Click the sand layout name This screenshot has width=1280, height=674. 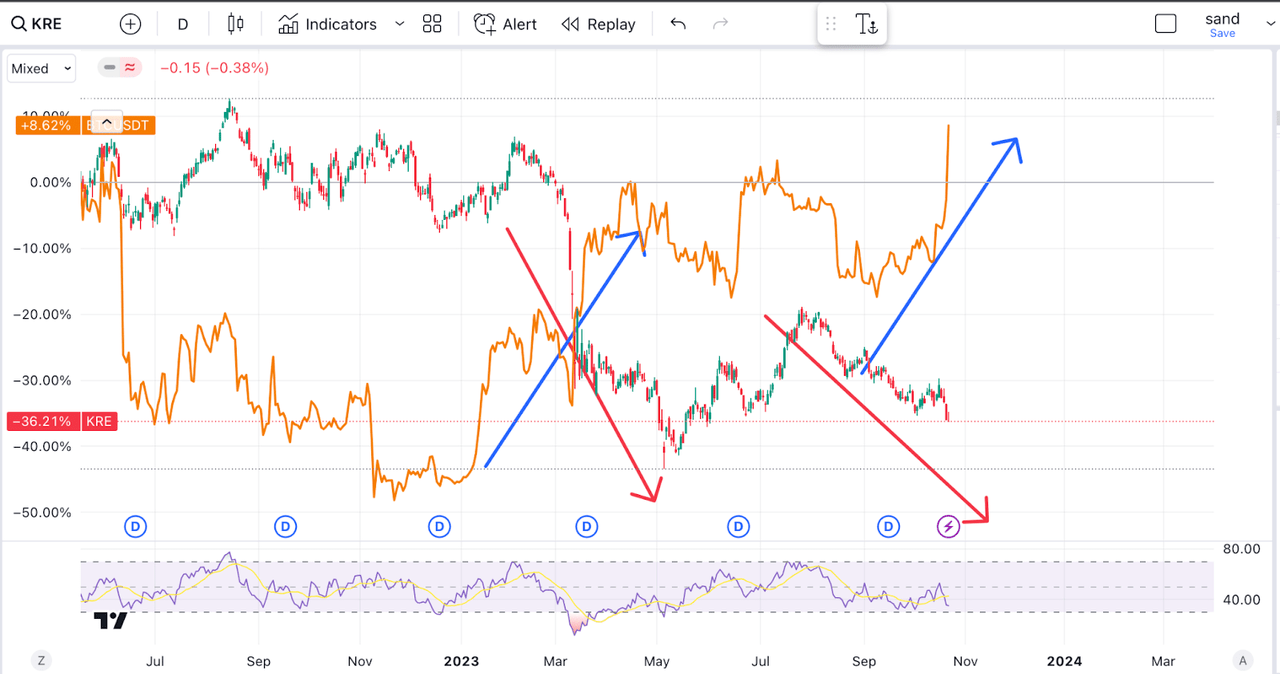[1222, 18]
